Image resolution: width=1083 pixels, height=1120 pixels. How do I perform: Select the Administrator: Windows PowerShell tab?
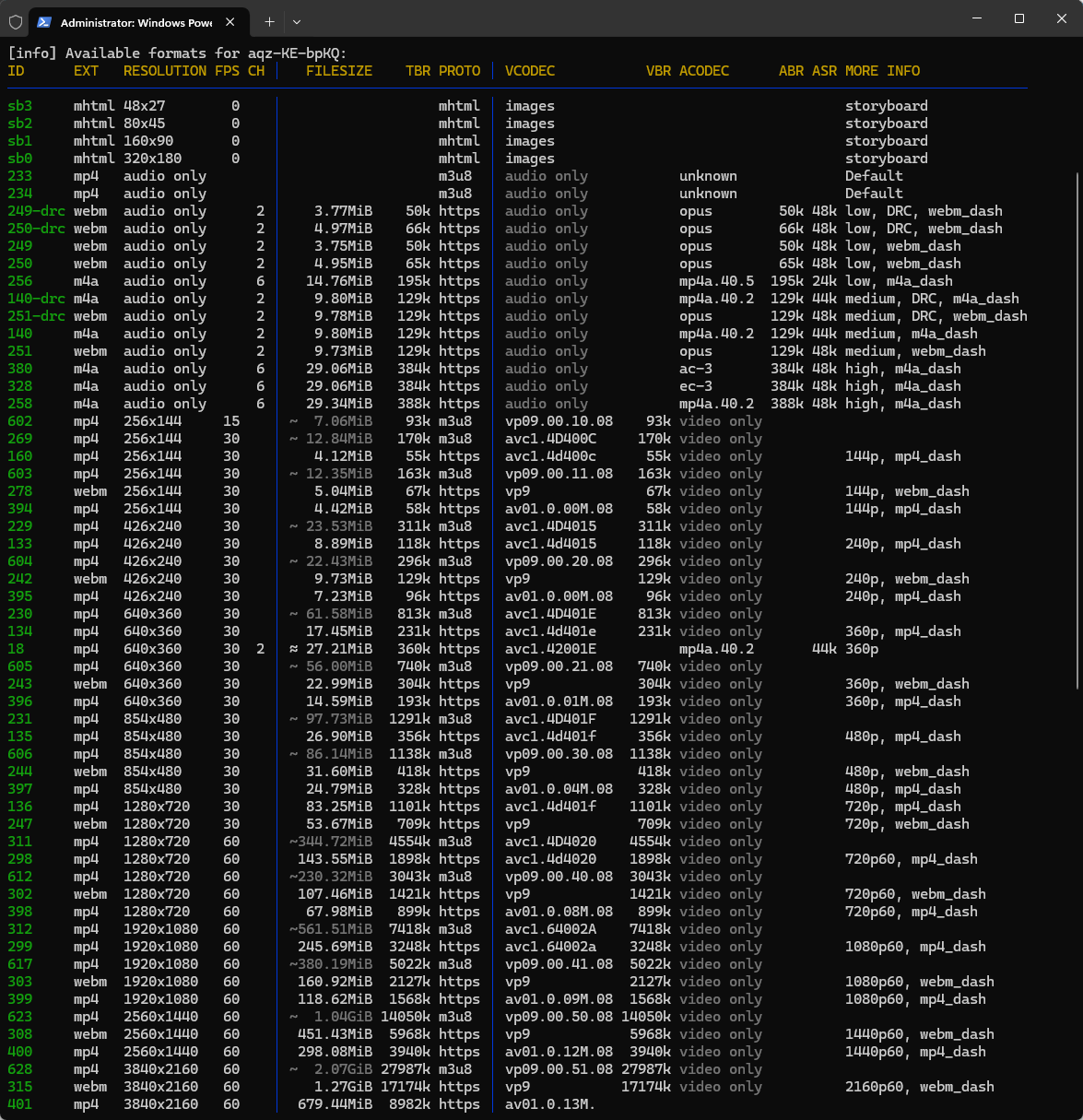pyautogui.click(x=138, y=22)
